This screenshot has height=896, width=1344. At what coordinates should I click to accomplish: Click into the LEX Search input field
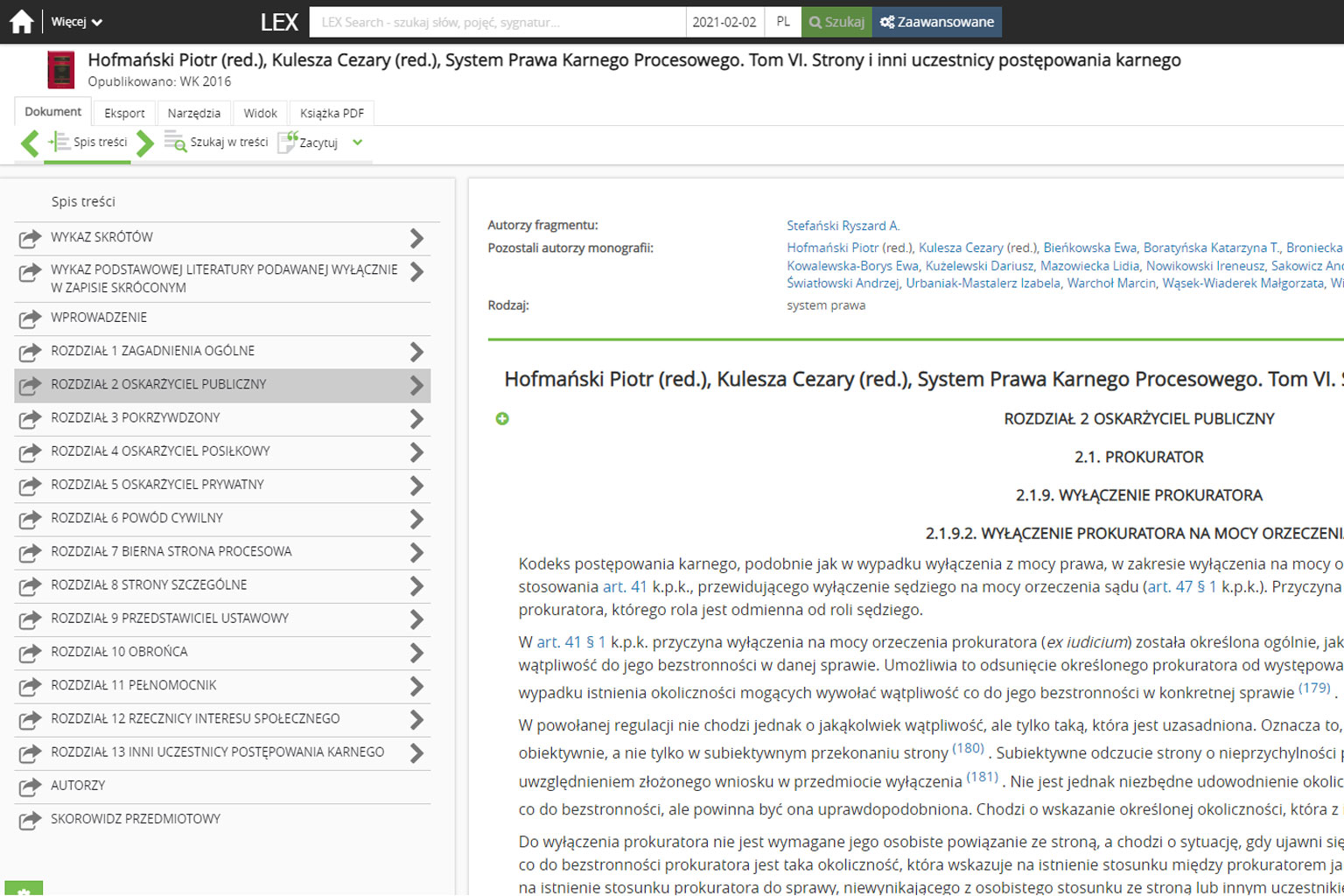click(x=497, y=22)
